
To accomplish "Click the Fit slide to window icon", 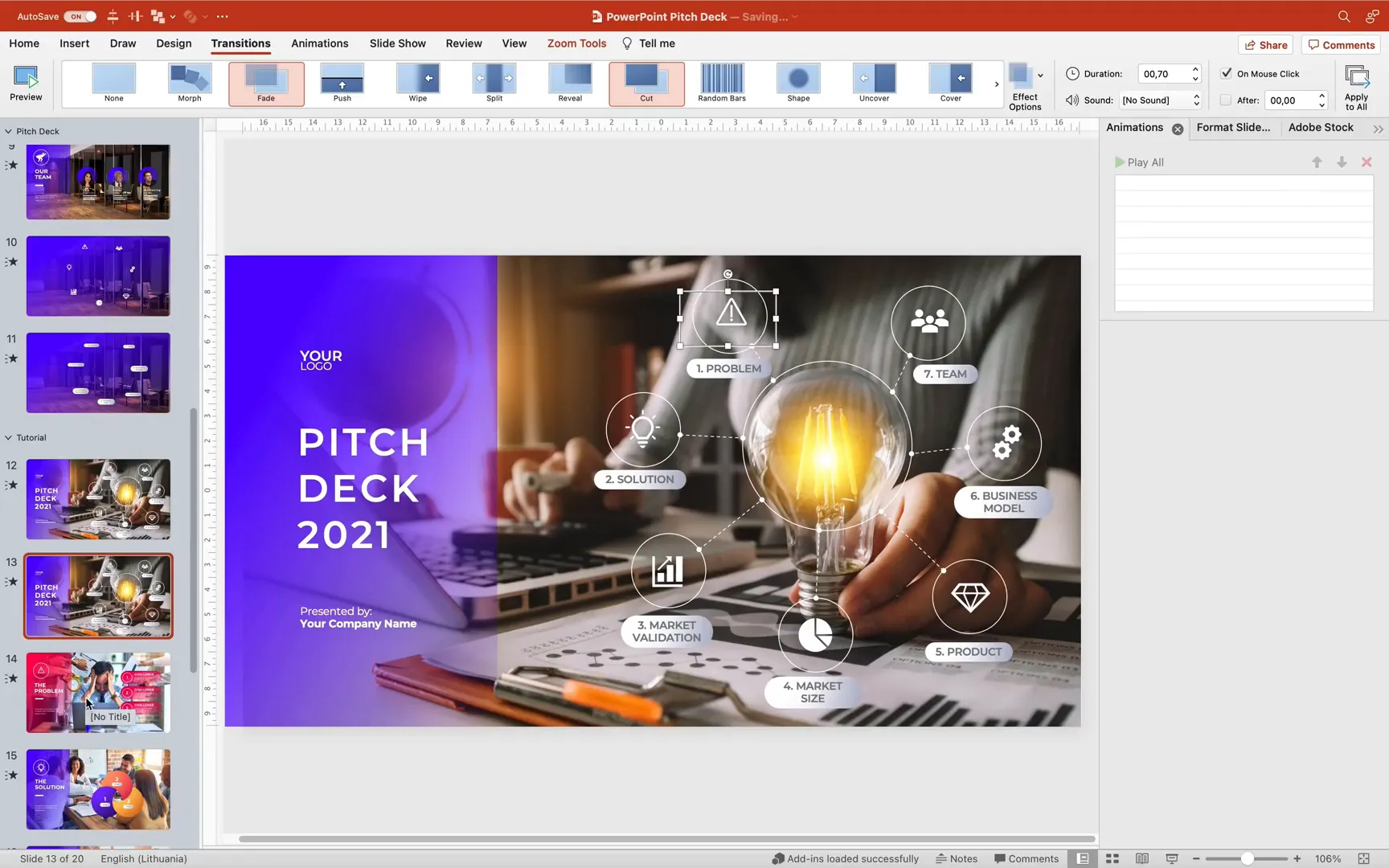I will pyautogui.click(x=1366, y=858).
